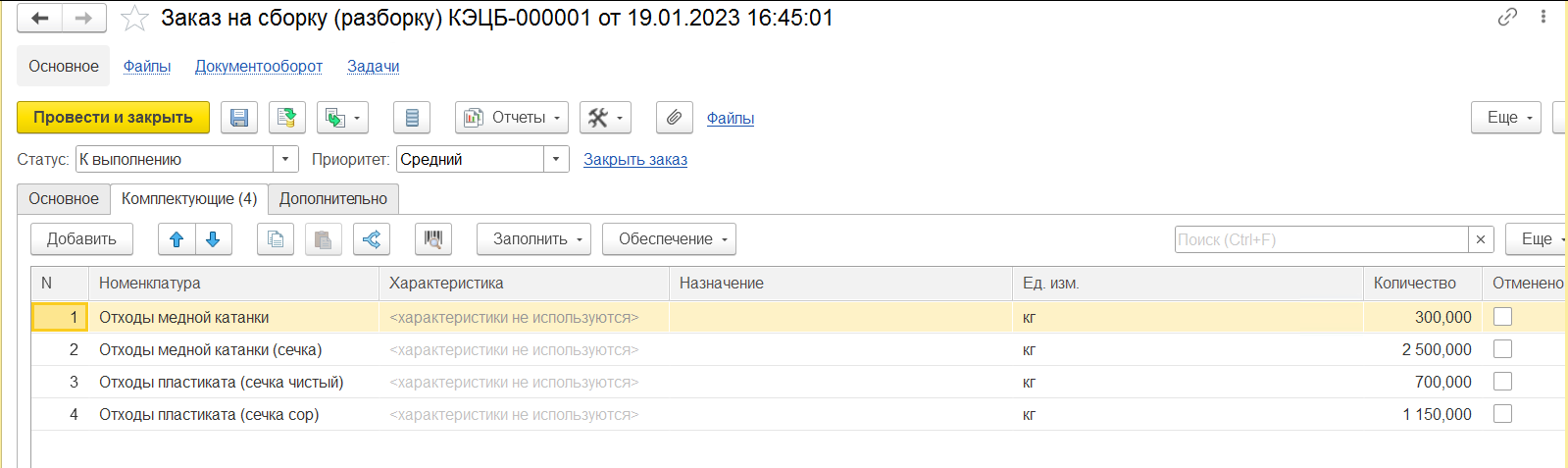The width and height of the screenshot is (1568, 468).
Task: Move the selected row up with the arrow icon
Action: 177,239
